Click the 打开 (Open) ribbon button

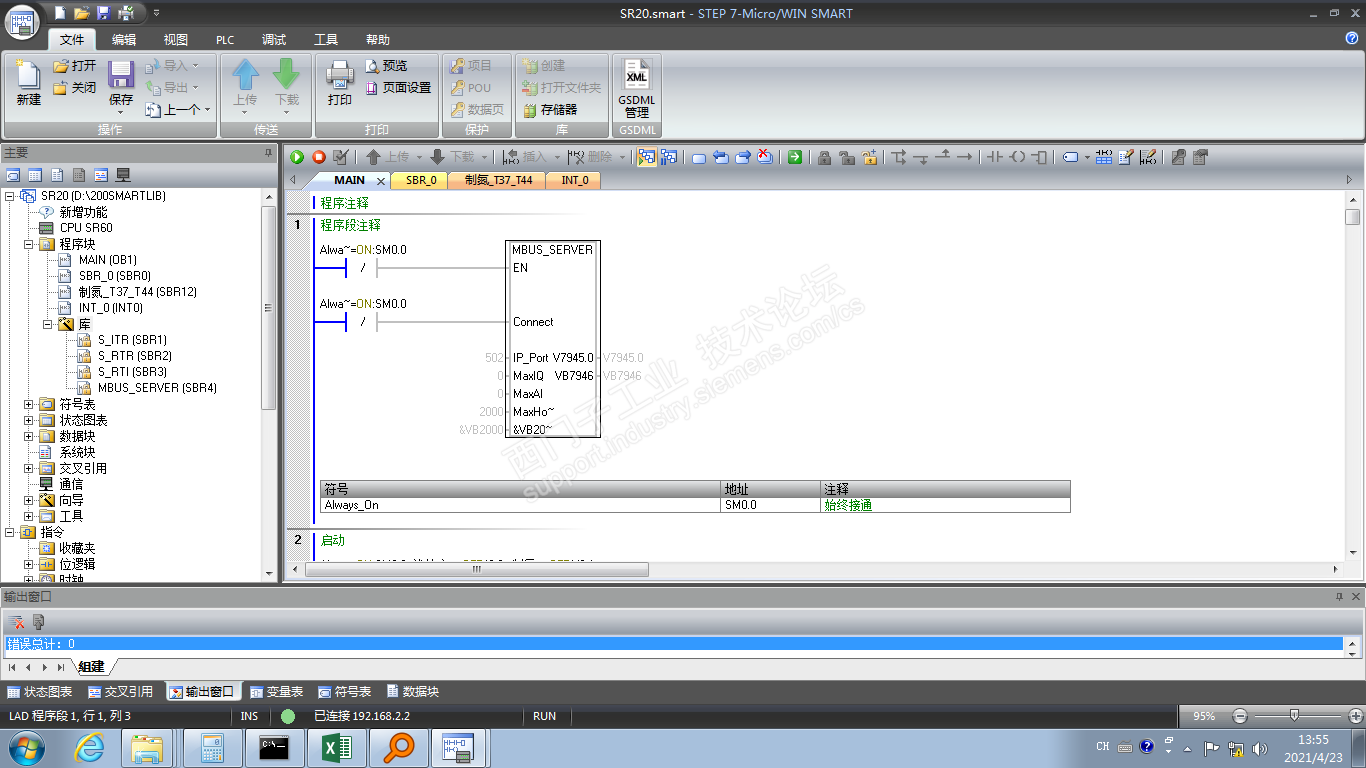point(75,66)
